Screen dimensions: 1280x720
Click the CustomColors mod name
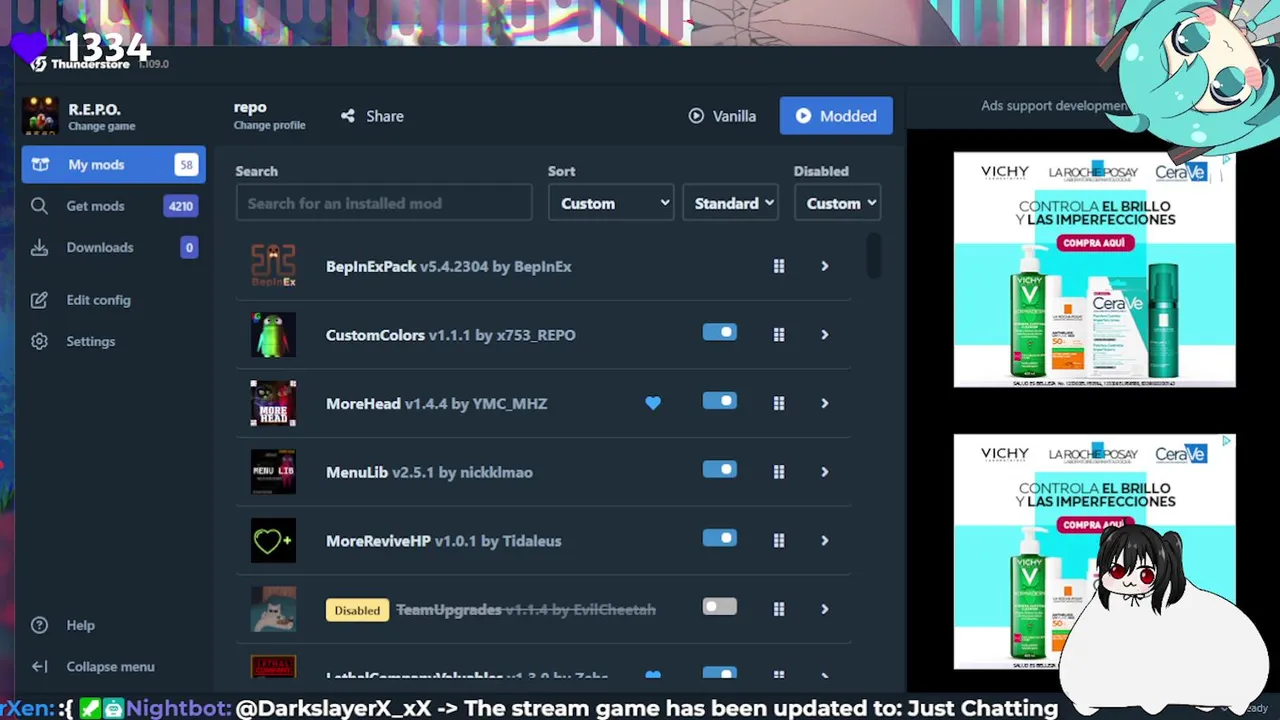[375, 335]
